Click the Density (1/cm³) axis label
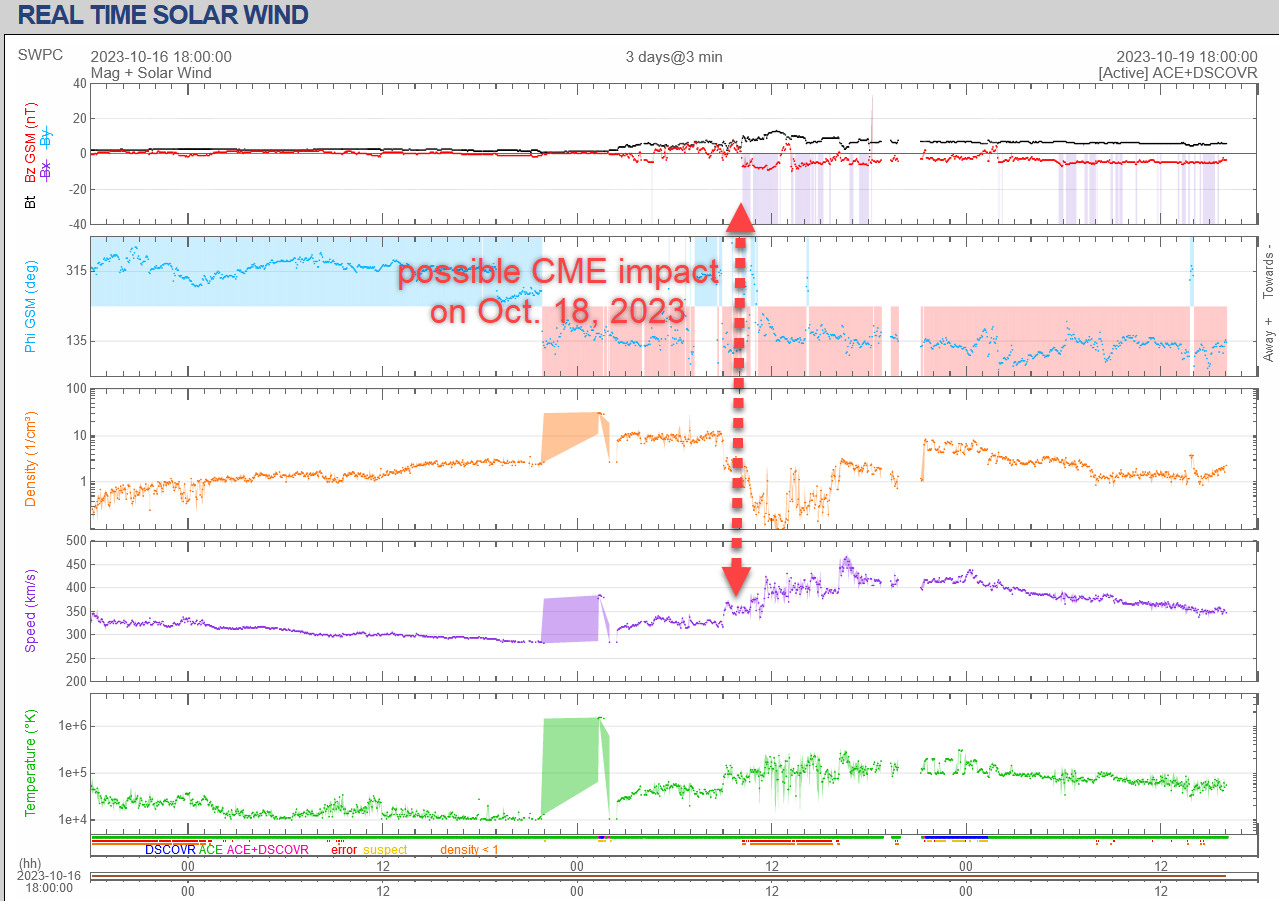Screen dimensions: 1279x901 click(30, 459)
